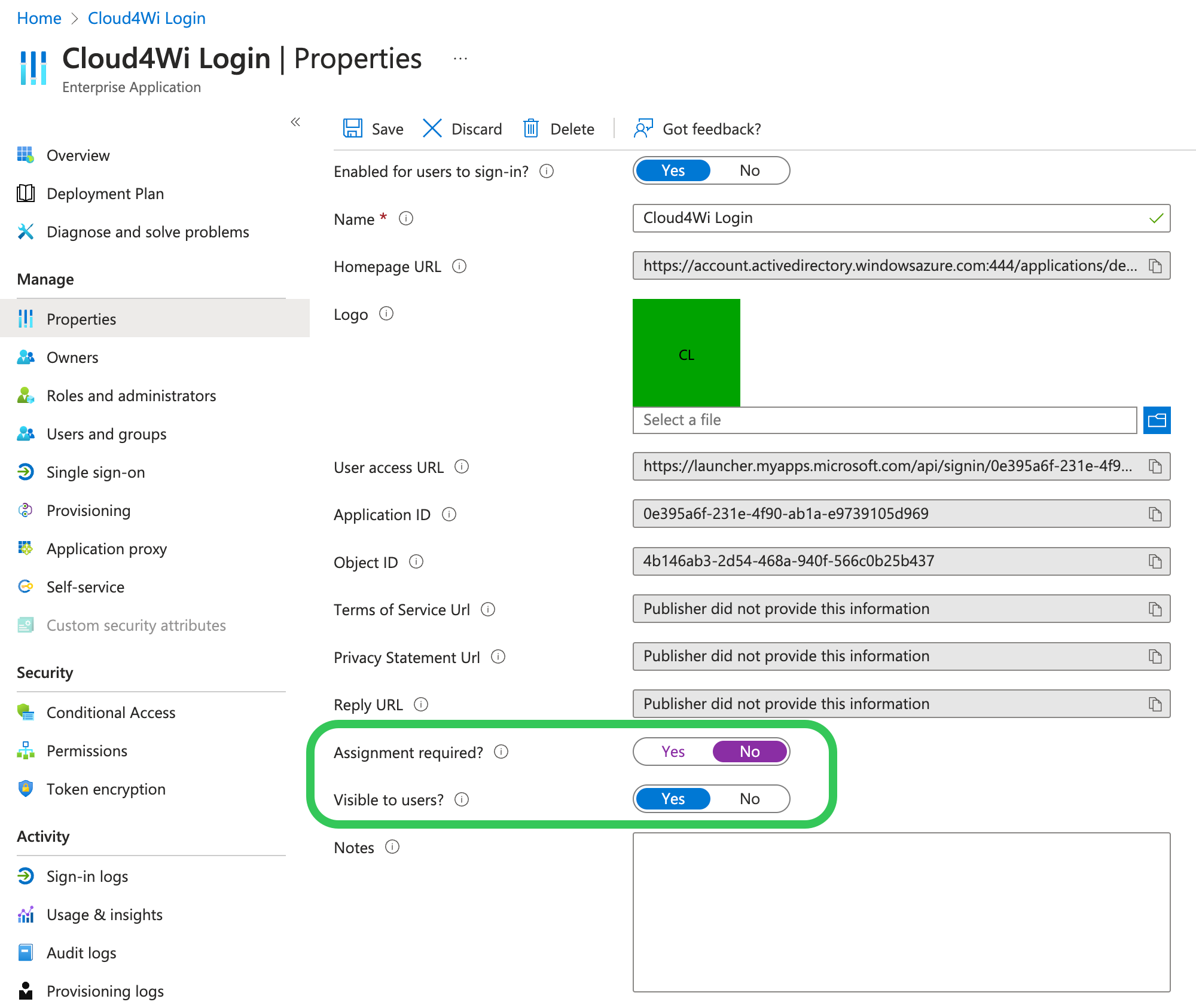Click Cloud4Wi Login breadcrumb link
Viewport: 1196px width, 1008px height.
click(x=147, y=18)
